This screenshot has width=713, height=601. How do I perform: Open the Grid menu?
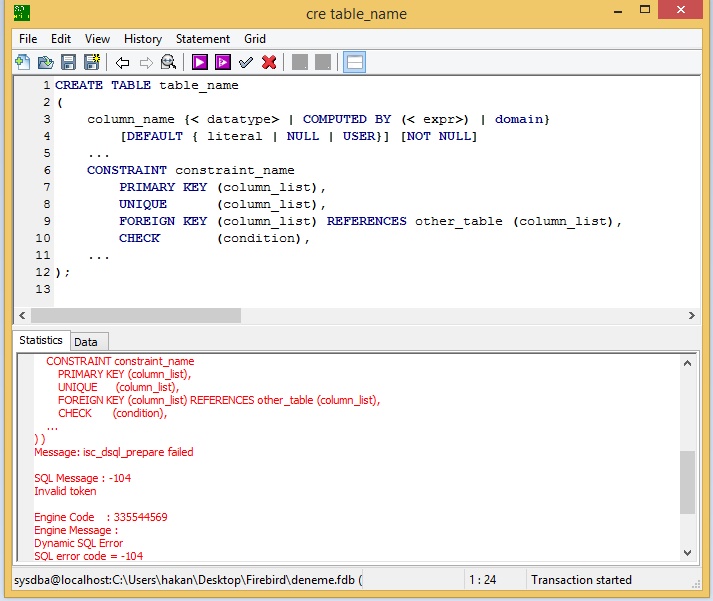point(255,39)
